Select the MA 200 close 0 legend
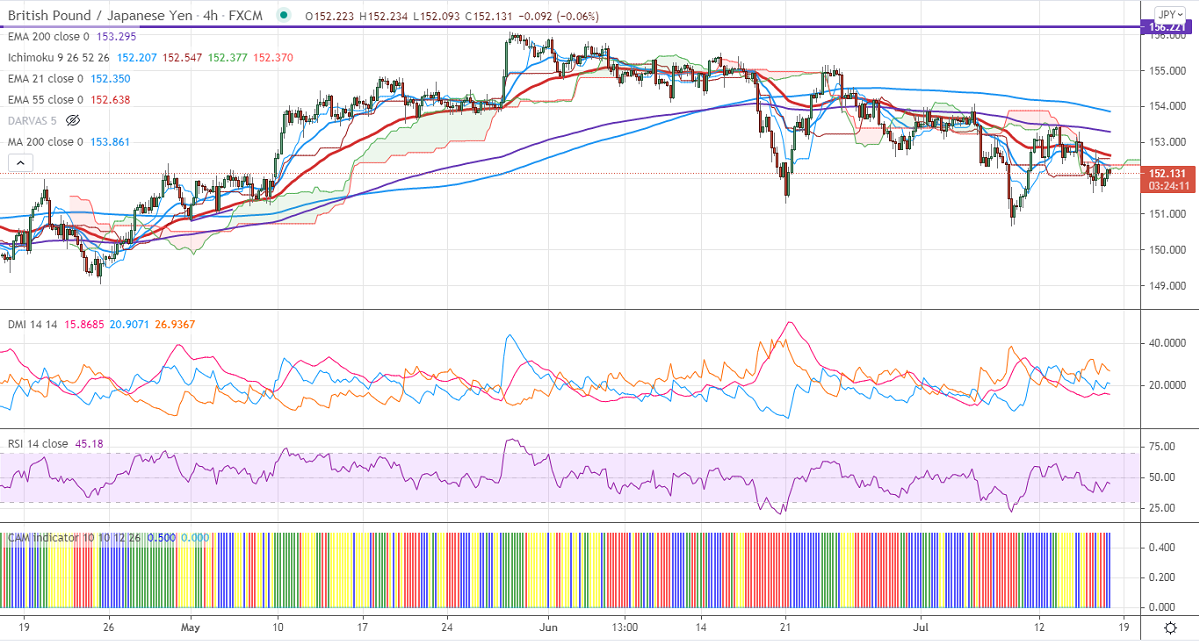 pyautogui.click(x=45, y=142)
